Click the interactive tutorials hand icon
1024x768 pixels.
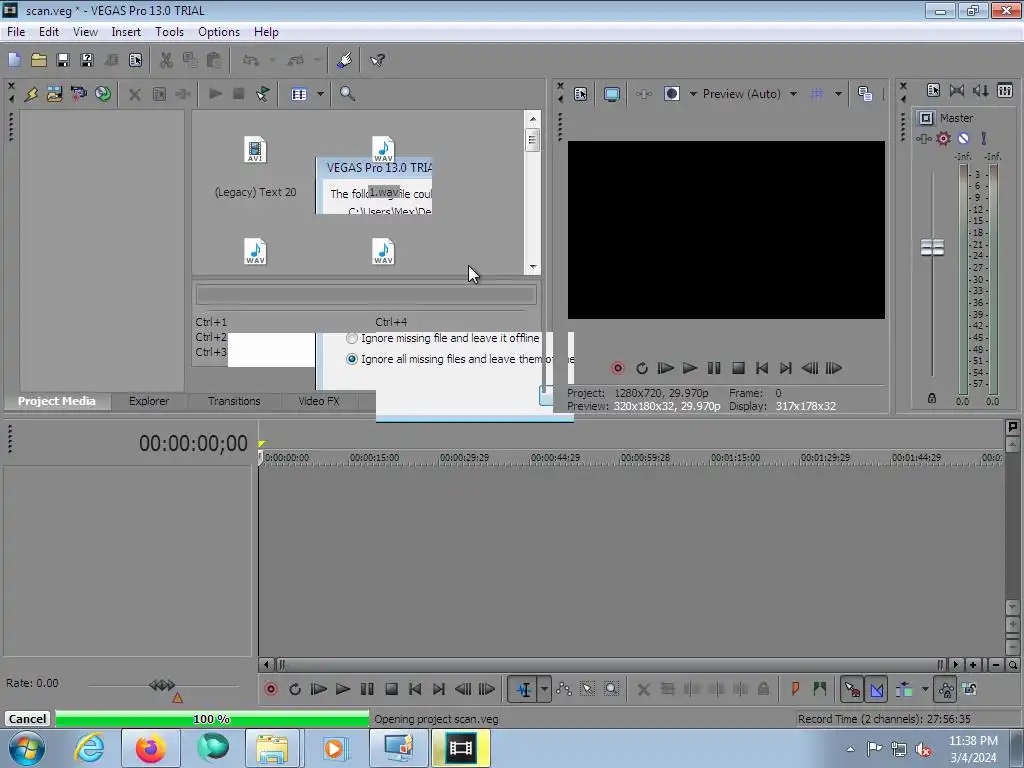tap(345, 60)
